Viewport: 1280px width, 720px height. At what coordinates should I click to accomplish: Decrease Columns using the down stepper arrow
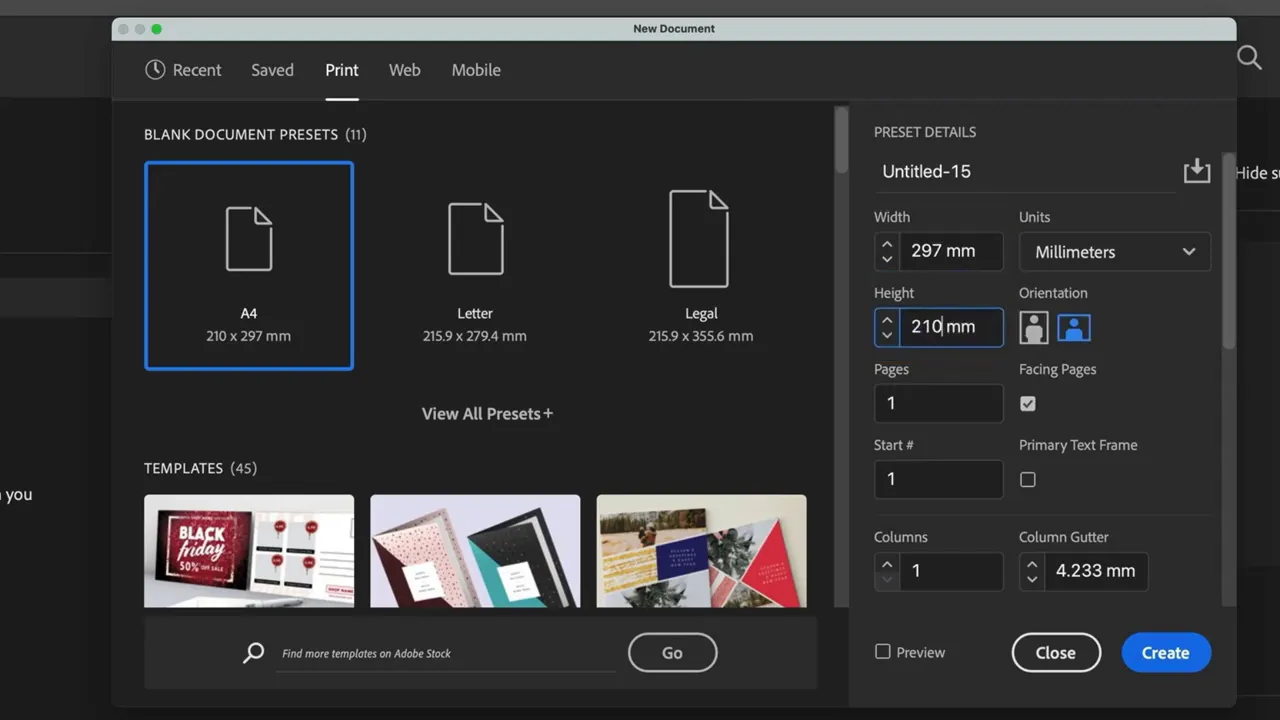tap(887, 578)
